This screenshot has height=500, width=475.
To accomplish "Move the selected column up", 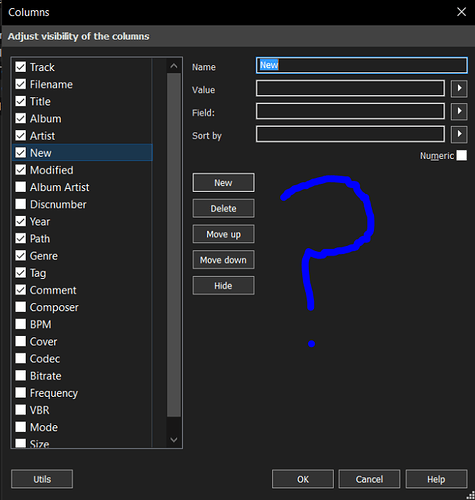I will [223, 234].
